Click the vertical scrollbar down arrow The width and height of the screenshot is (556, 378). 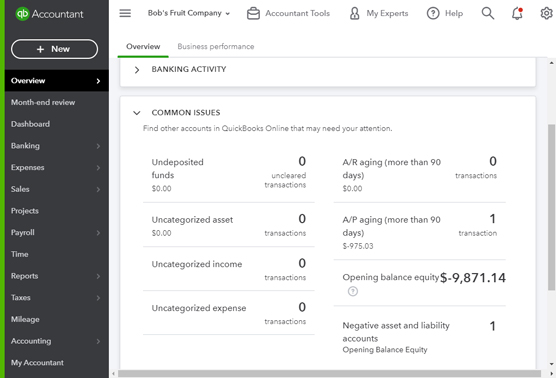coord(551,364)
